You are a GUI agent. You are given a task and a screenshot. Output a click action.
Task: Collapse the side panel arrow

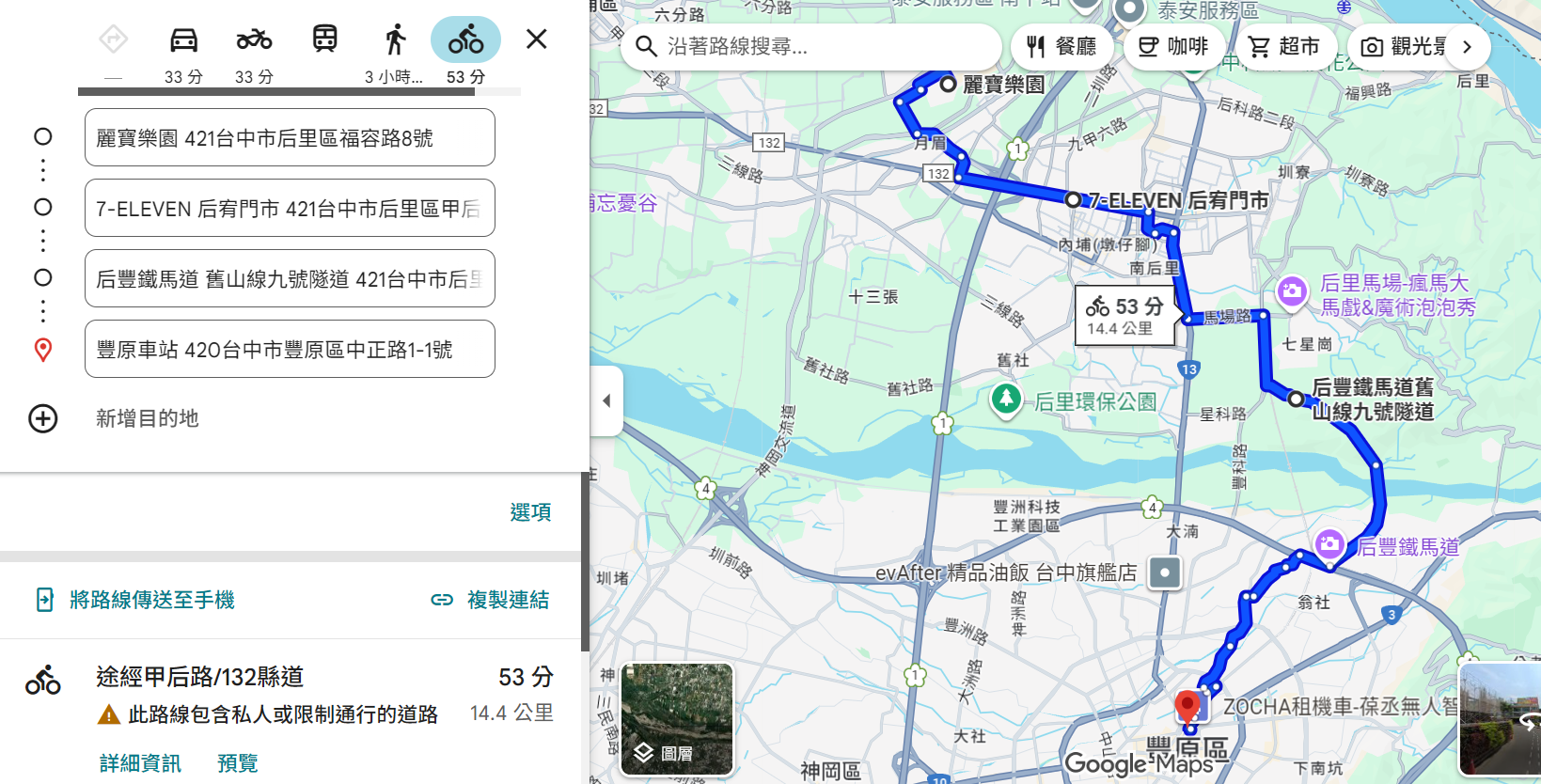click(x=606, y=401)
